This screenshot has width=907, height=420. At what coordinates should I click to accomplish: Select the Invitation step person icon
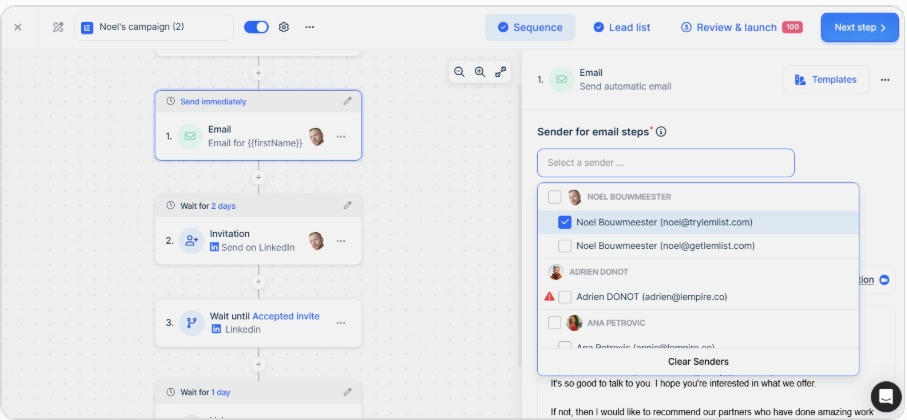click(x=191, y=241)
